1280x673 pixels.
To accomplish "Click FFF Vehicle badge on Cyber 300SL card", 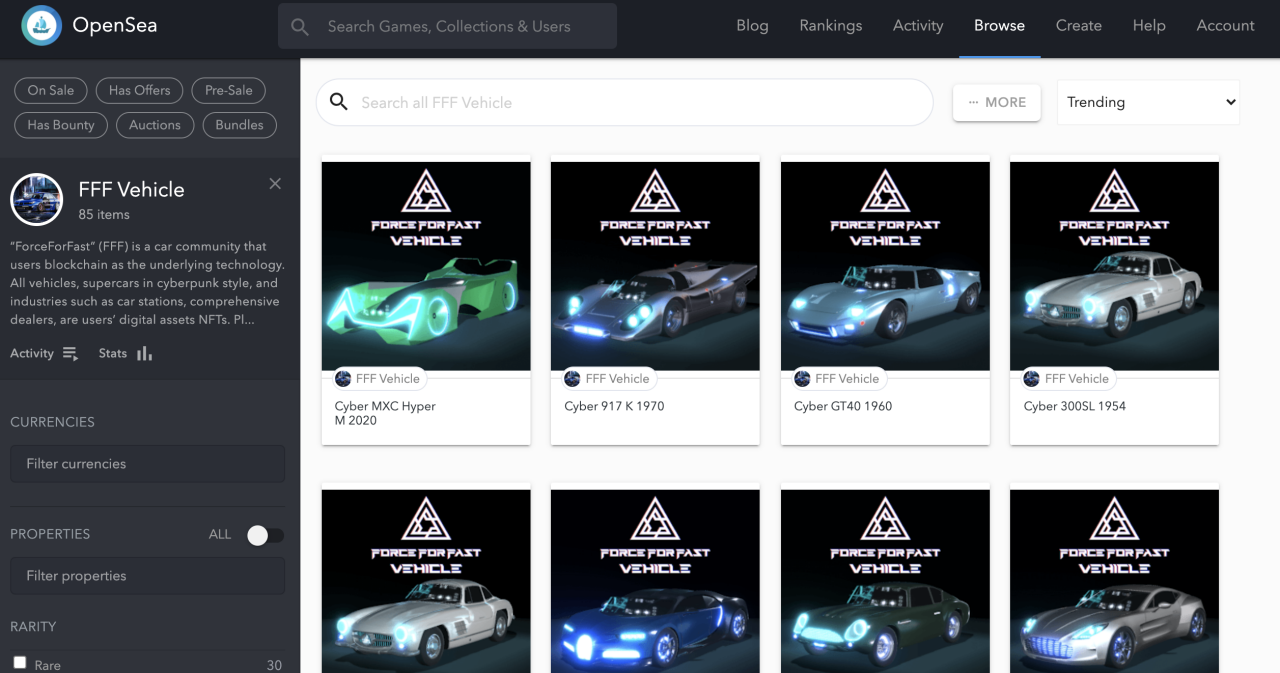I will click(1067, 379).
